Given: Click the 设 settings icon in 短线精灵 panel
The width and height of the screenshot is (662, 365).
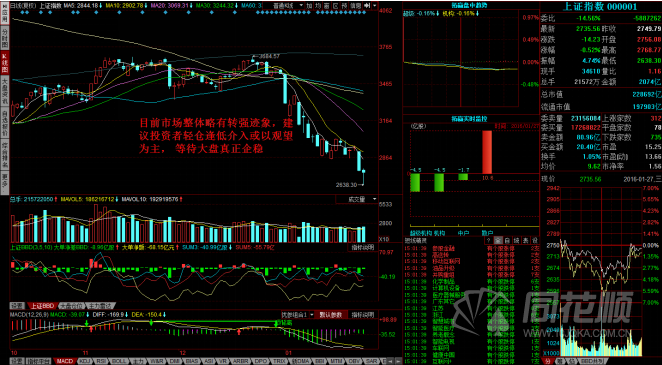Looking at the screenshot, I should [535, 240].
